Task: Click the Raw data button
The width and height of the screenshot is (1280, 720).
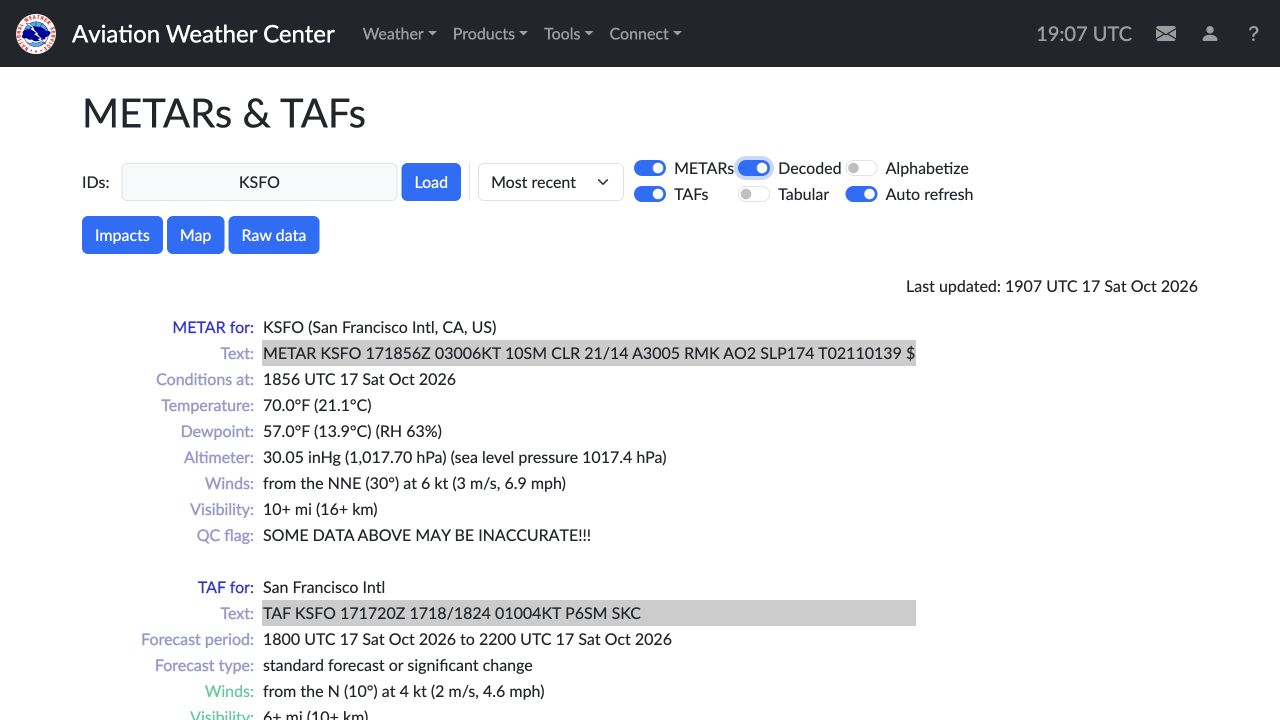Action: click(x=274, y=235)
